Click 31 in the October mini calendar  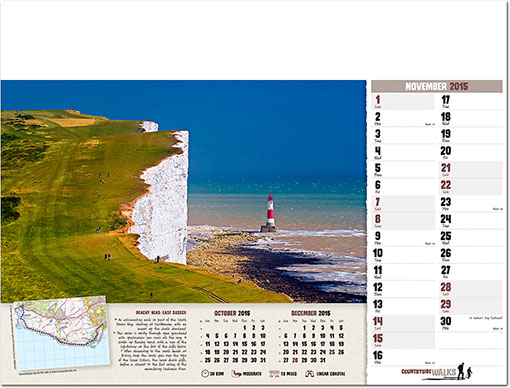[263, 360]
